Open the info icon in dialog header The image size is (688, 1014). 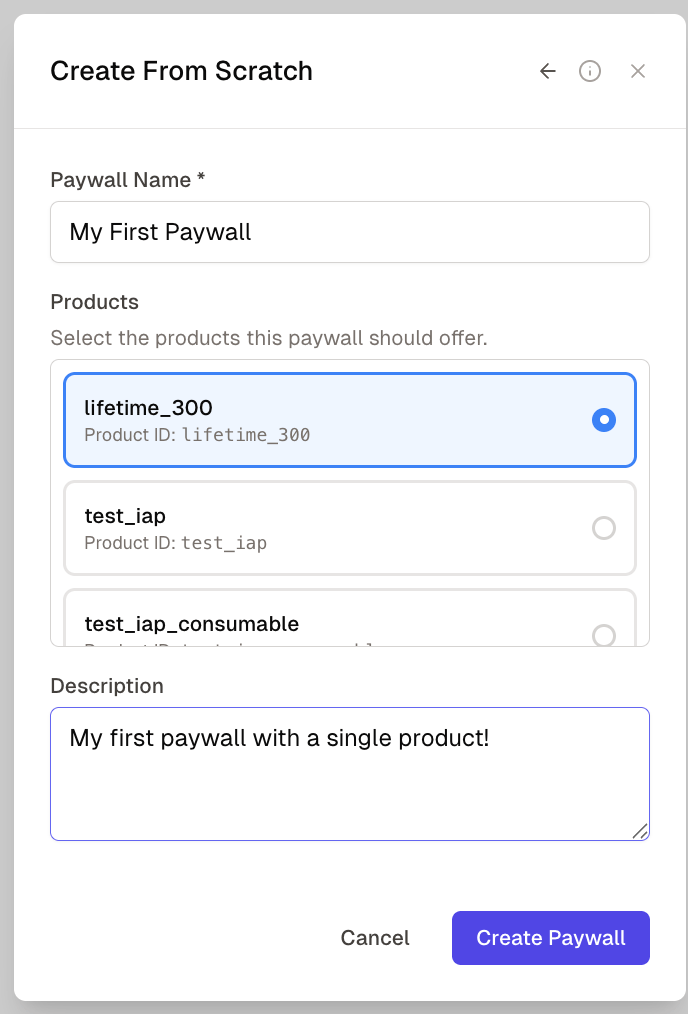tap(590, 71)
